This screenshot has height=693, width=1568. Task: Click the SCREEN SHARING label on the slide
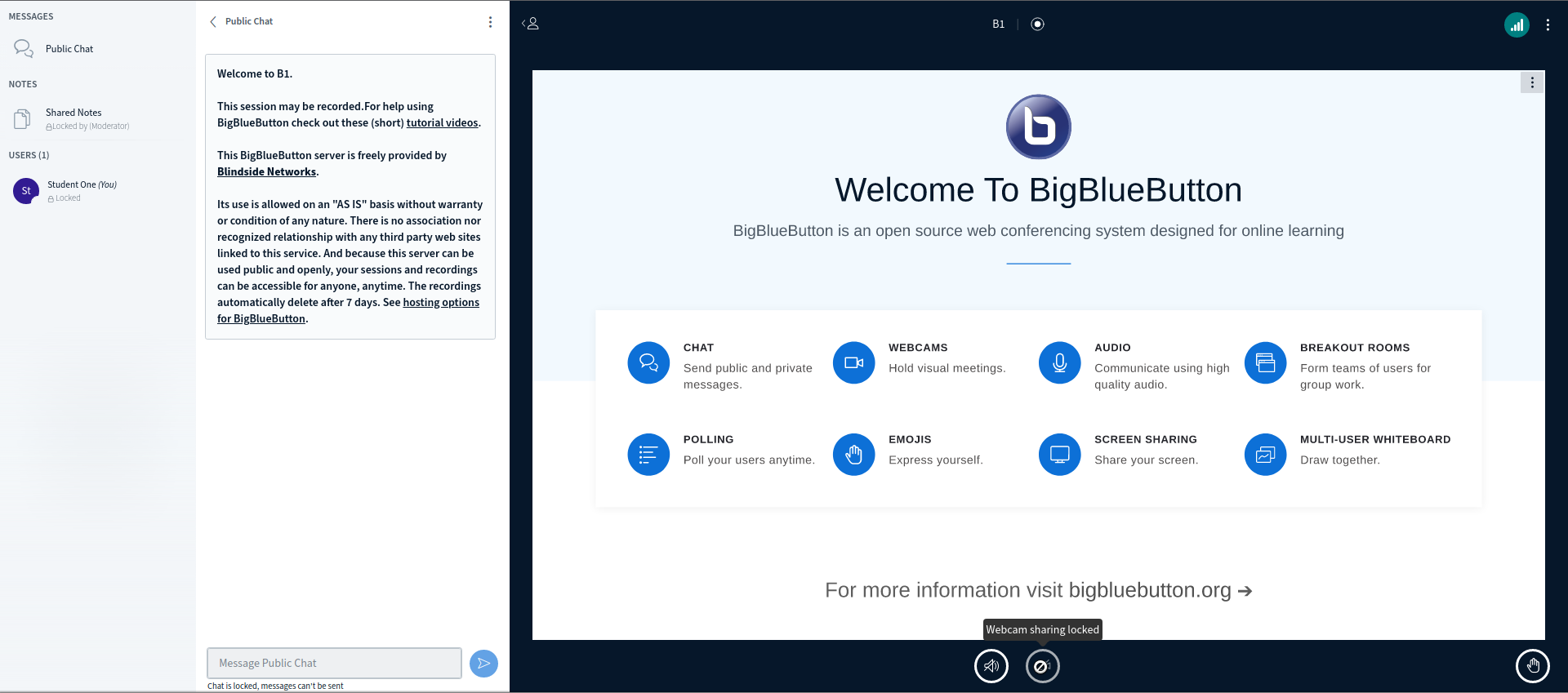click(1146, 440)
